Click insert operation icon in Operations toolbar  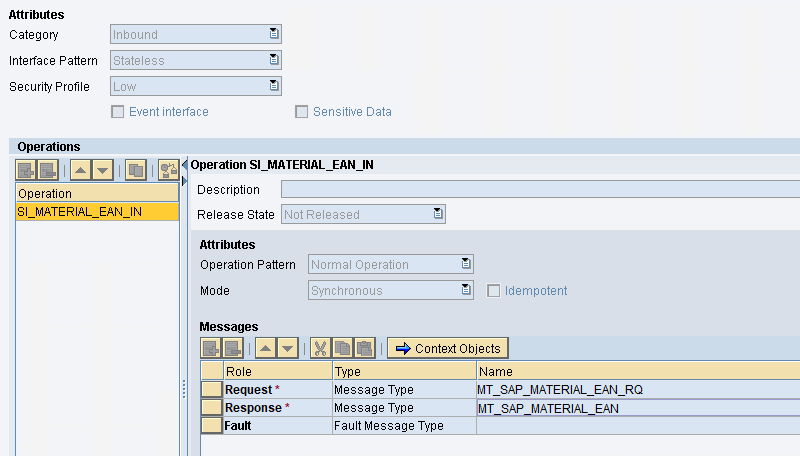26,169
